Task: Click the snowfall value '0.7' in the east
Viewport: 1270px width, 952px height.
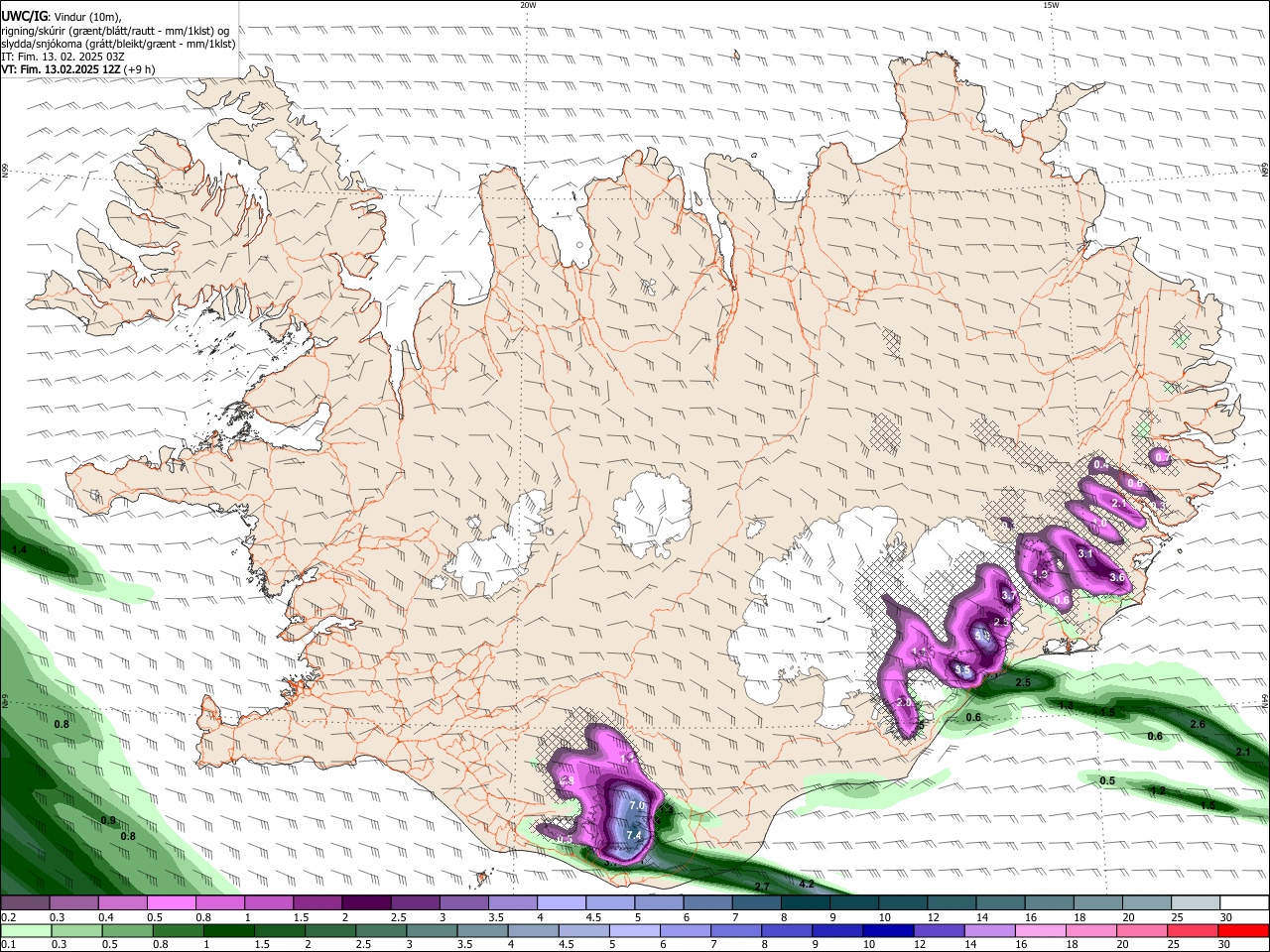Action: (1161, 457)
